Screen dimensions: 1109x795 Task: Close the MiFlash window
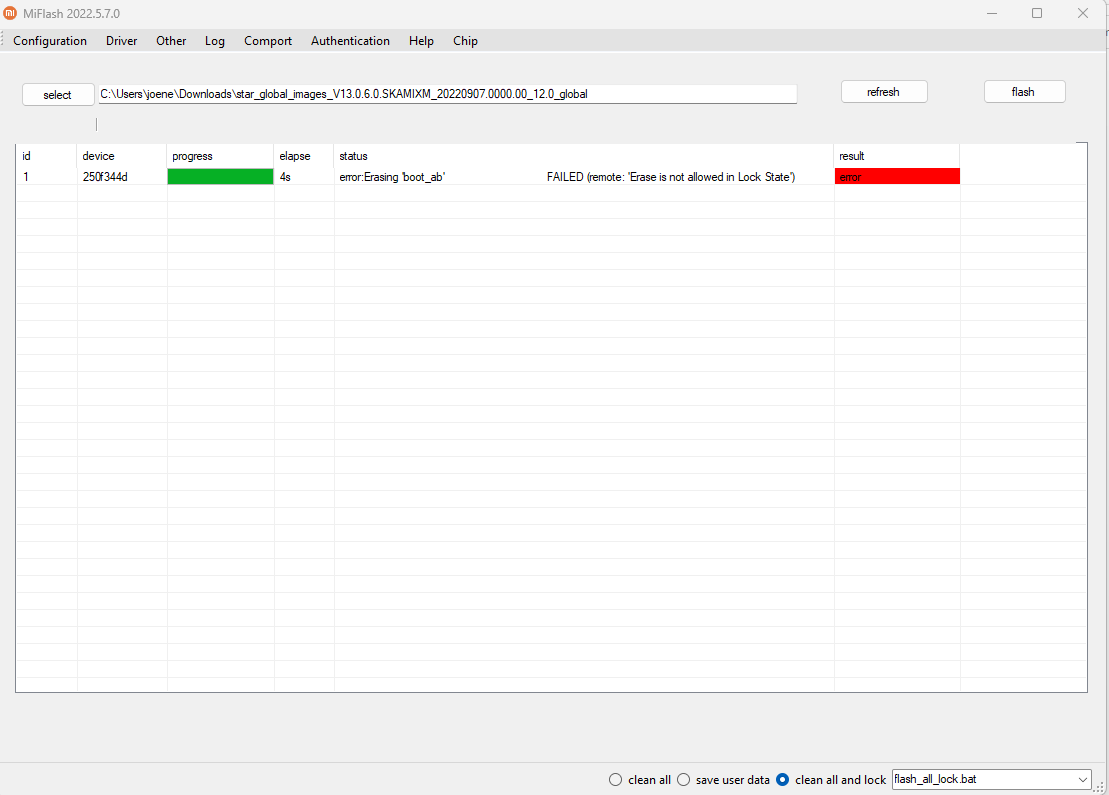point(1083,13)
